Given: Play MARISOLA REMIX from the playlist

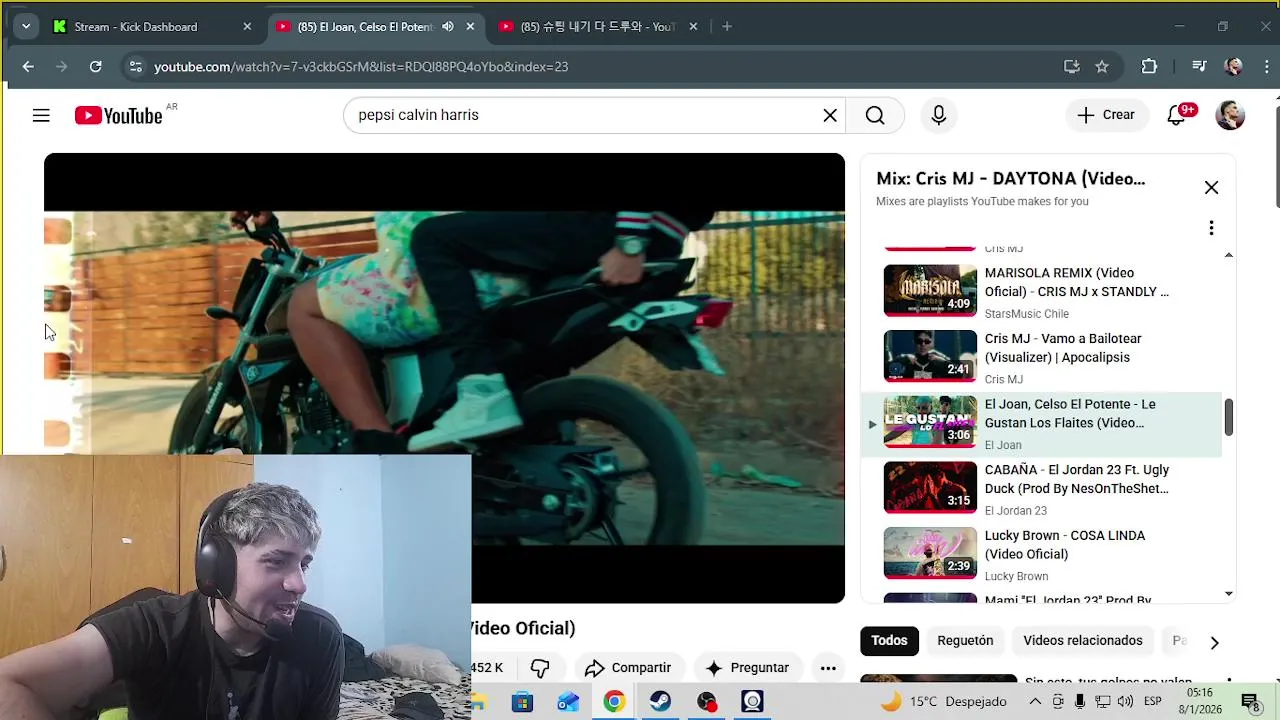Looking at the screenshot, I should pos(1041,291).
